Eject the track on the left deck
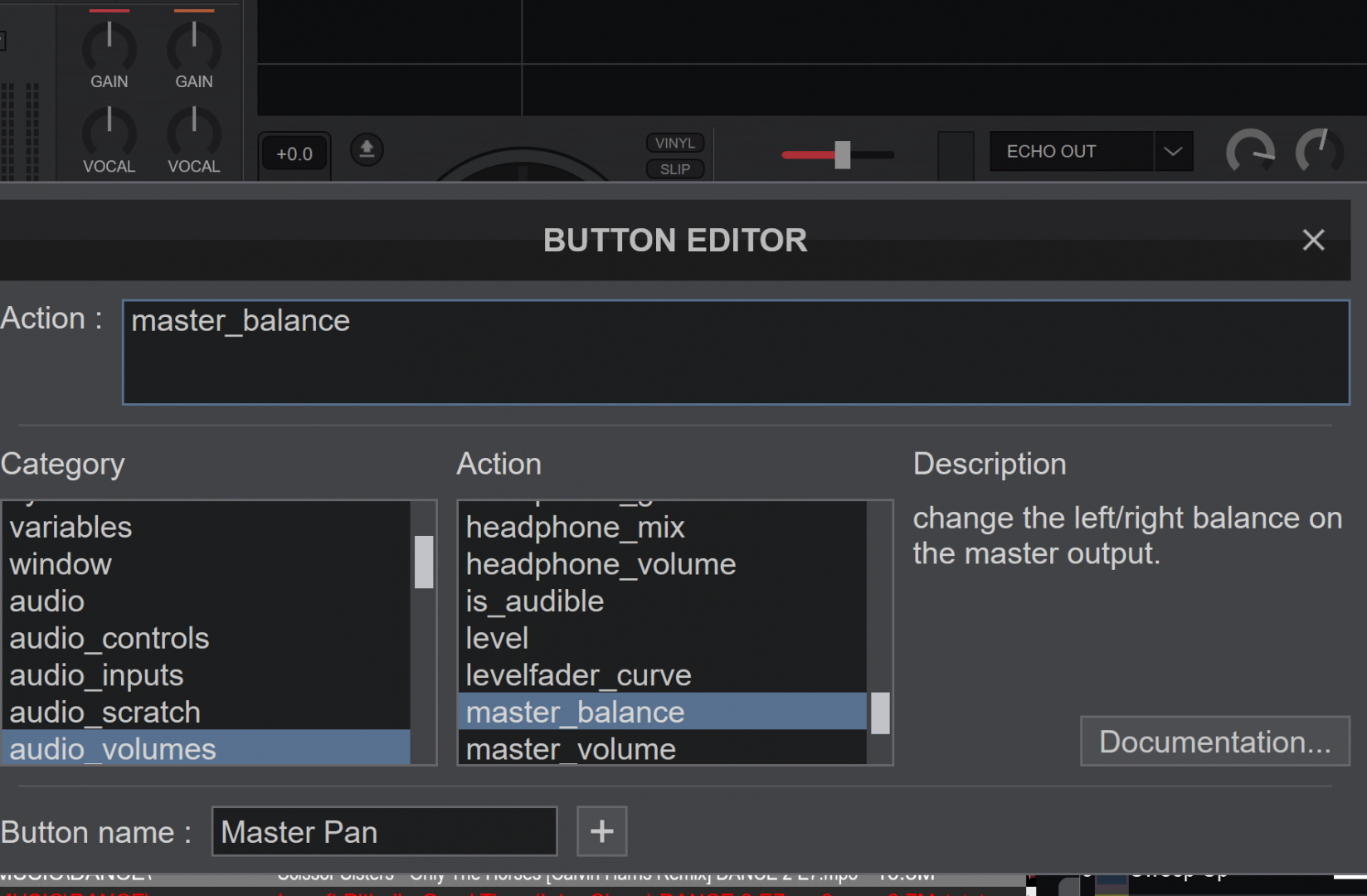This screenshot has height=896, width=1367. [366, 150]
